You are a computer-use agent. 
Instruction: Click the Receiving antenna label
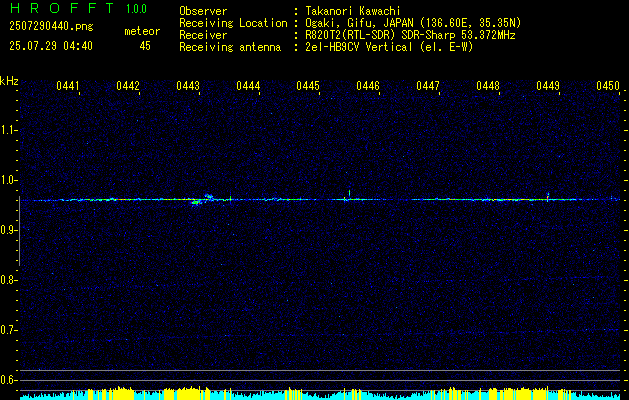coord(230,47)
